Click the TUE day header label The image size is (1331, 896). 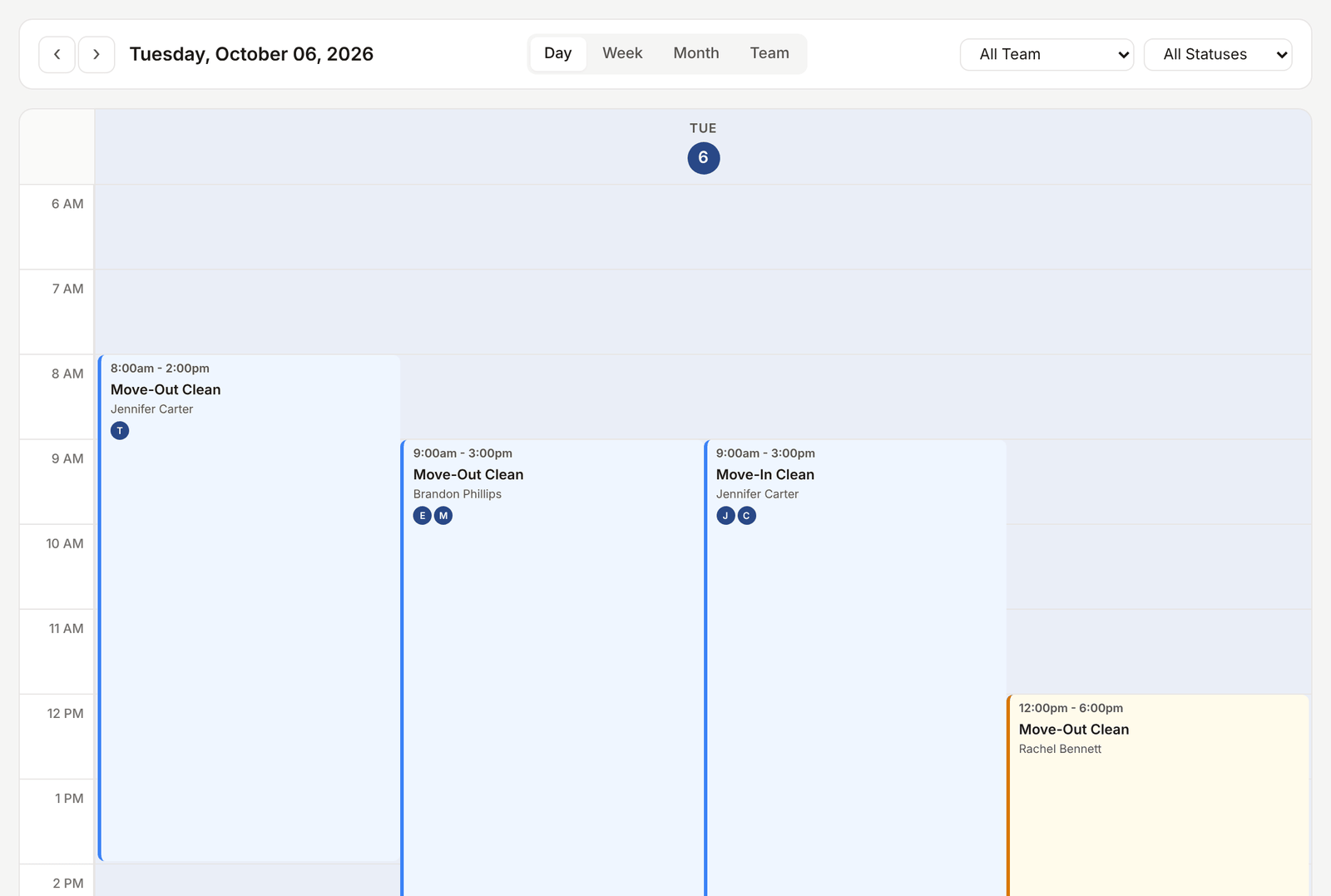[703, 128]
